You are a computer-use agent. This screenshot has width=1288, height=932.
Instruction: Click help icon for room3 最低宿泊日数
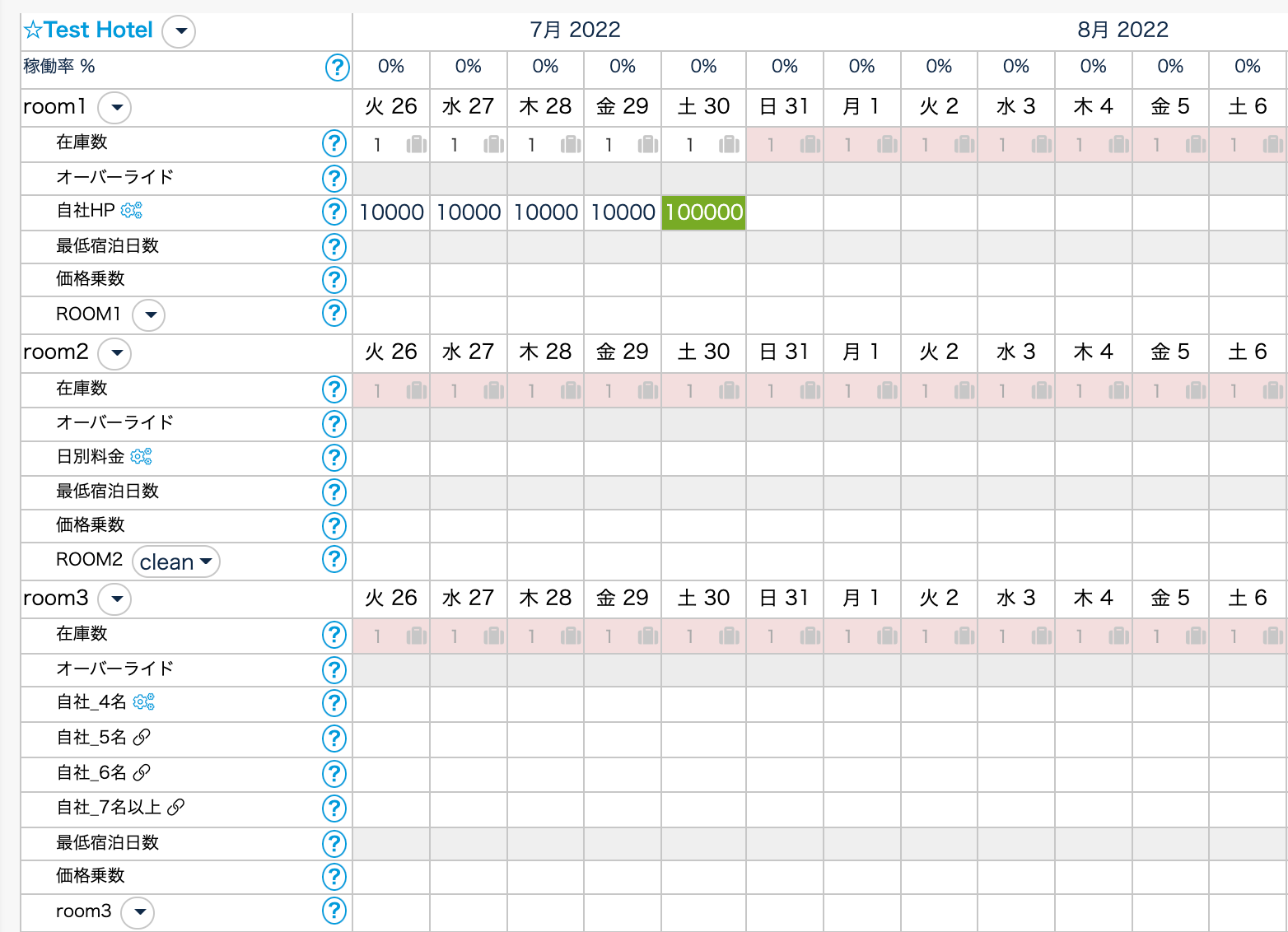click(334, 843)
